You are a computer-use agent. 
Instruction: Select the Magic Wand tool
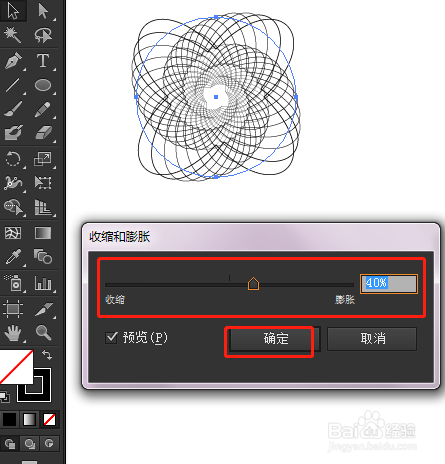[13, 35]
